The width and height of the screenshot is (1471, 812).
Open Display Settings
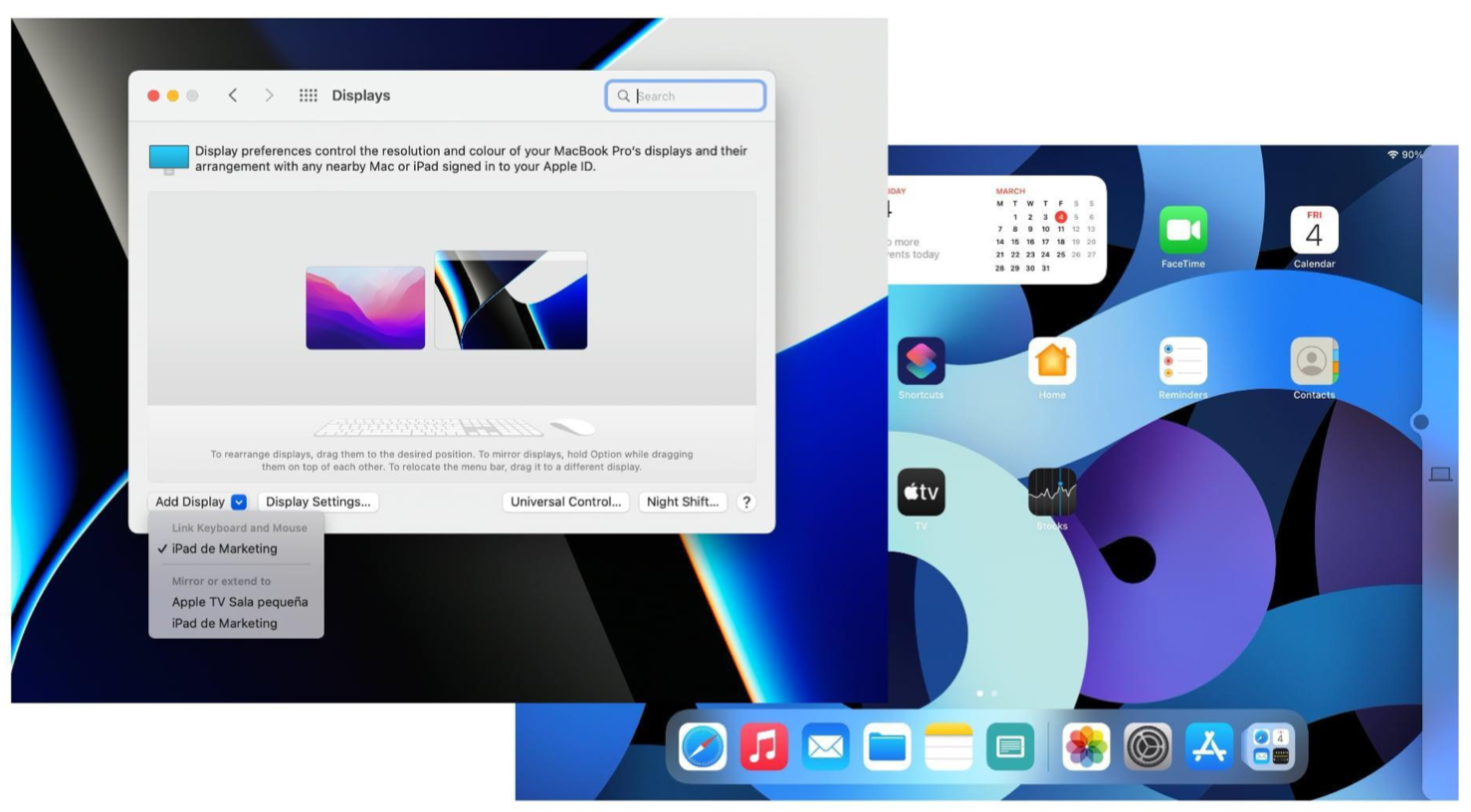point(317,503)
